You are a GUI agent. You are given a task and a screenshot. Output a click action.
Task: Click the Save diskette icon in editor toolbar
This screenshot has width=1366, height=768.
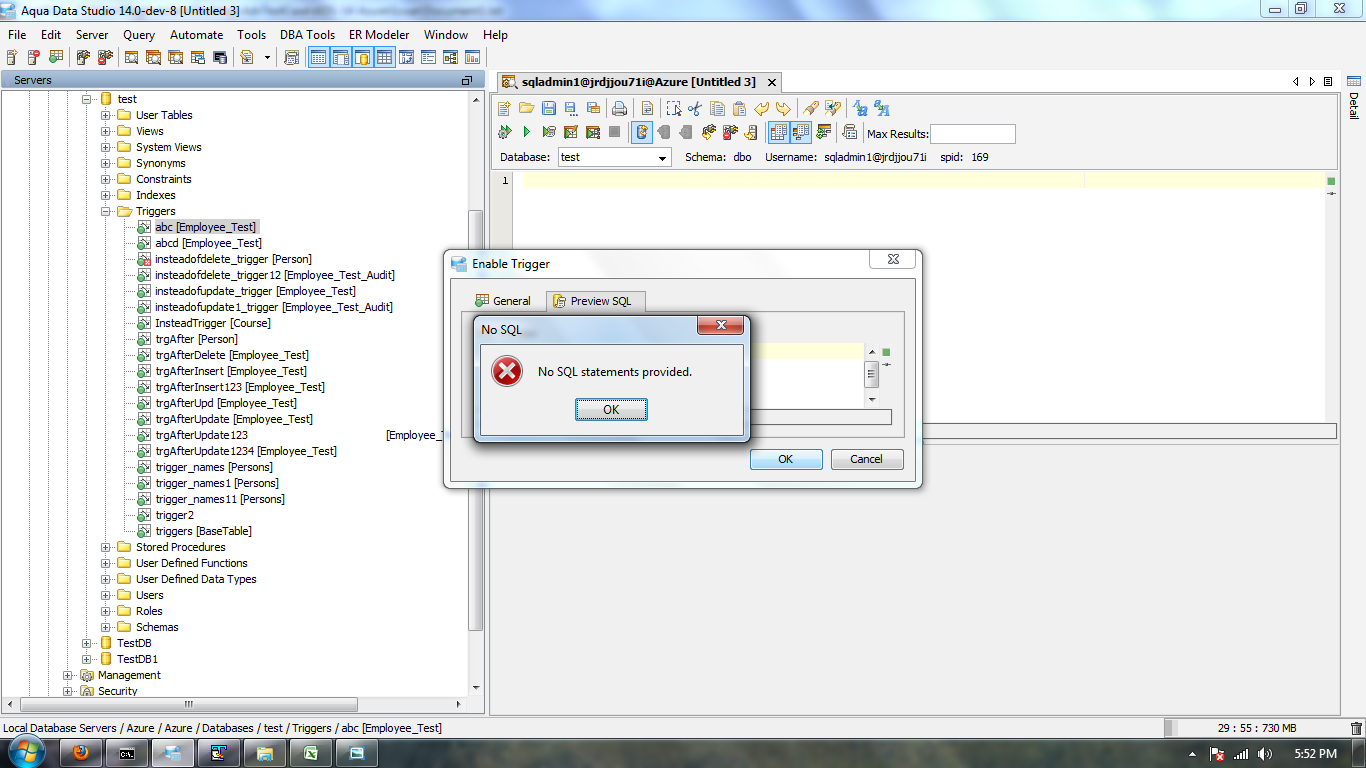click(549, 108)
